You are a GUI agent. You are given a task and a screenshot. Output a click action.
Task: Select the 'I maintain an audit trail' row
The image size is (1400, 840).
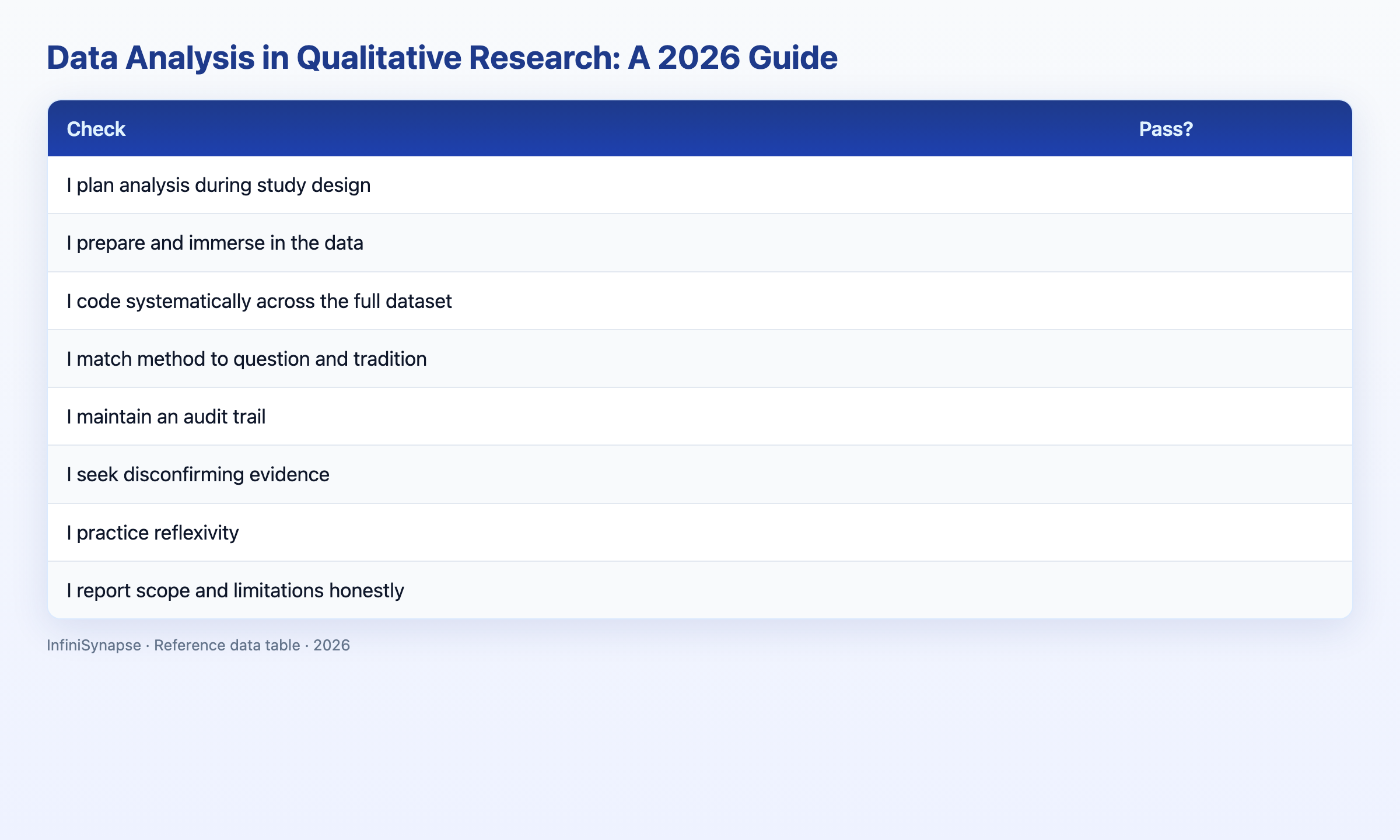[x=700, y=416]
